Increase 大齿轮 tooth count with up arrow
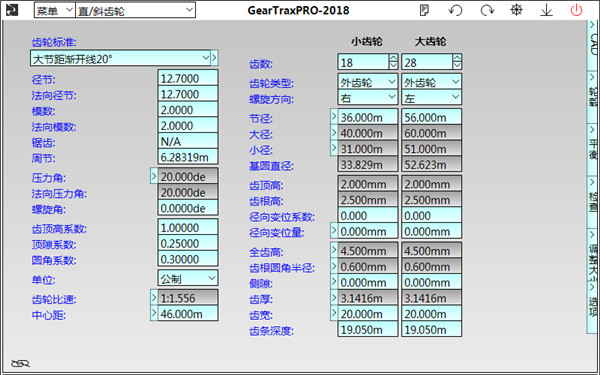Viewport: 600px width, 375px height. [457, 58]
